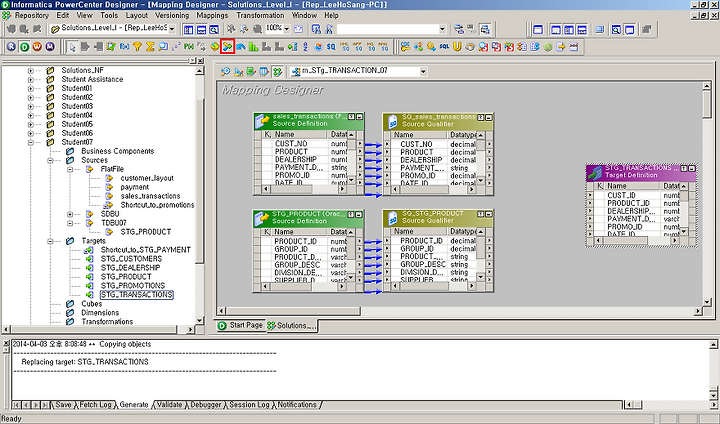Click the Stored Procedure transformation icon
This screenshot has height=424, width=720.
click(x=189, y=47)
